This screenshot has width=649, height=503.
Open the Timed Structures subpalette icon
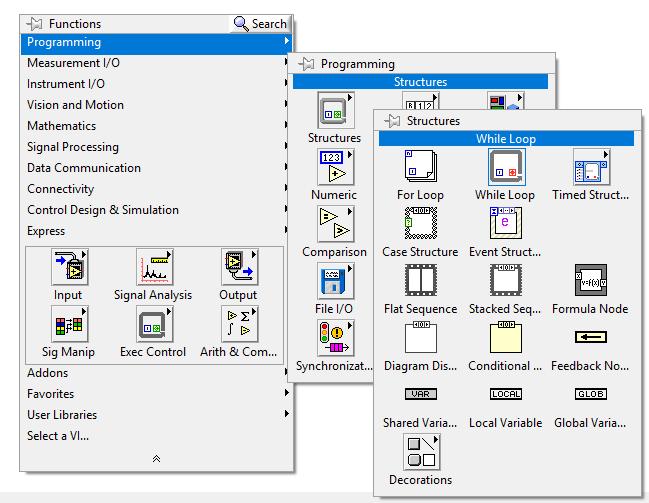[592, 167]
